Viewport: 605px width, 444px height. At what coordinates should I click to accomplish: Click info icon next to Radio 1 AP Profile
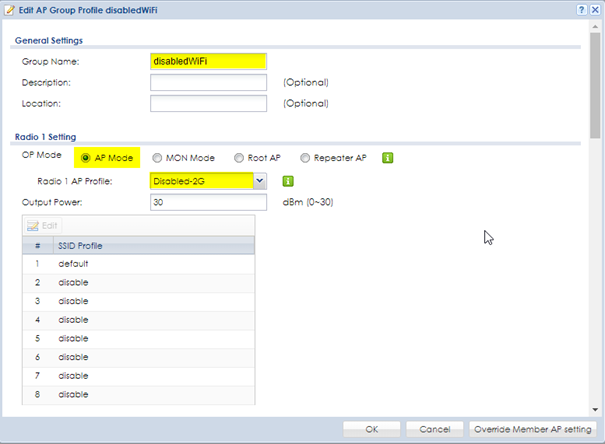tap(287, 181)
